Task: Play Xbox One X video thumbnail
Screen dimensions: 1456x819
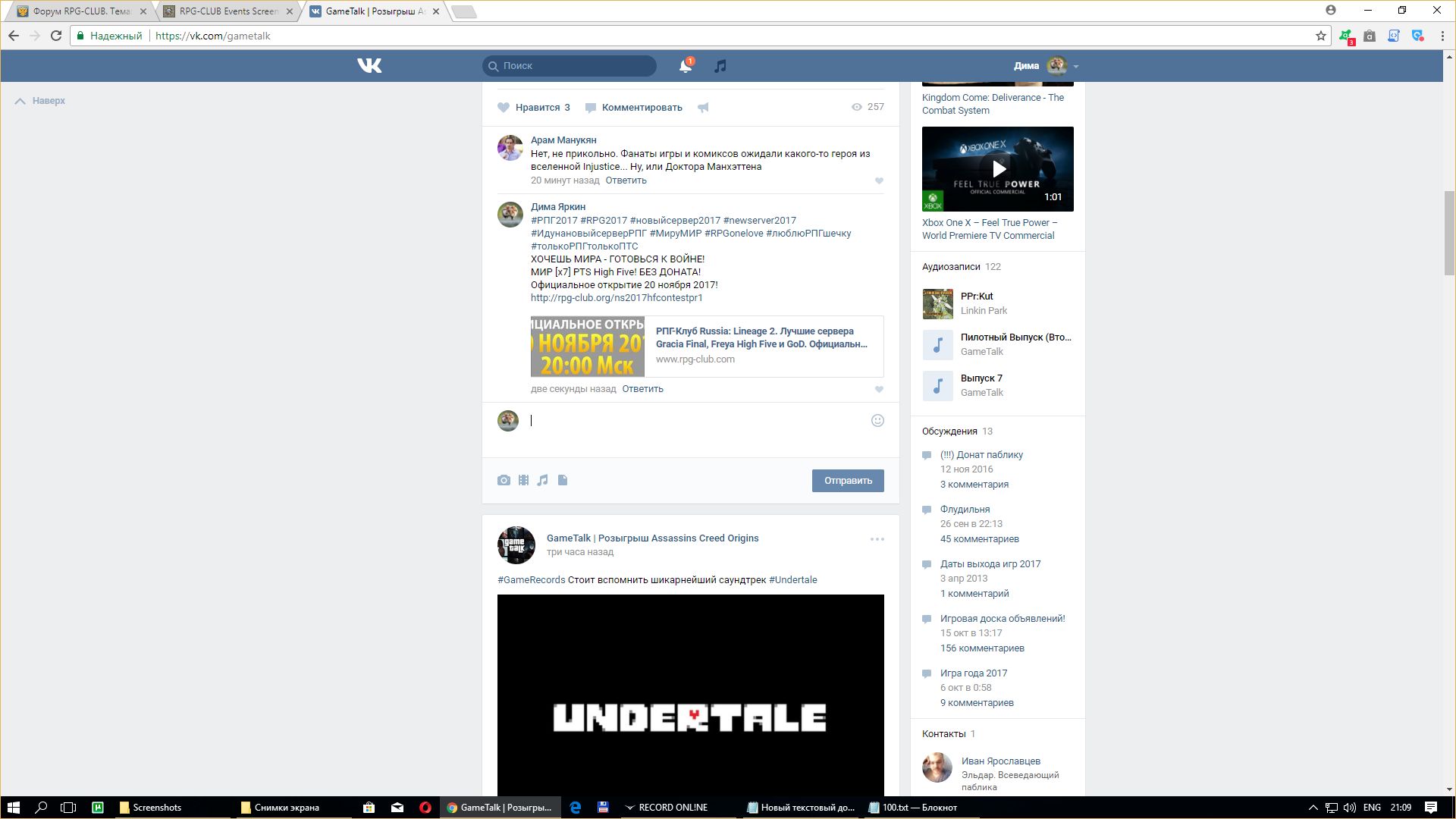Action: click(x=997, y=168)
